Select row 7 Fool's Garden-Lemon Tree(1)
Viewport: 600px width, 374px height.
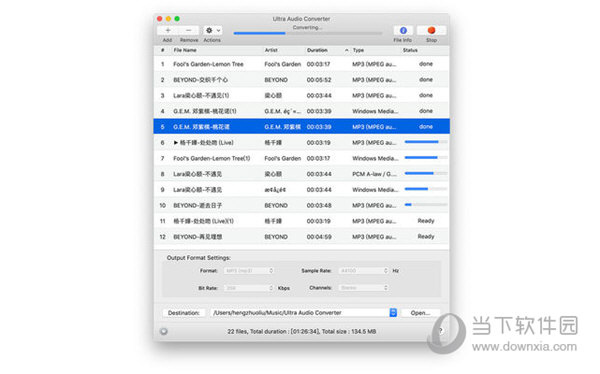pyautogui.click(x=212, y=158)
